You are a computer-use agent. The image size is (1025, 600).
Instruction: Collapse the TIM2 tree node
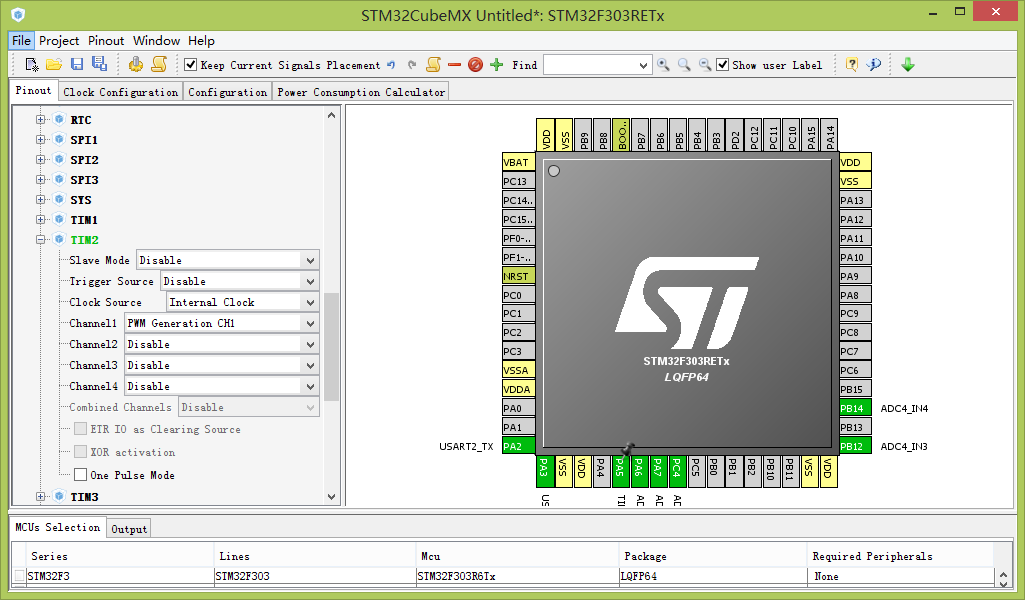(41, 240)
